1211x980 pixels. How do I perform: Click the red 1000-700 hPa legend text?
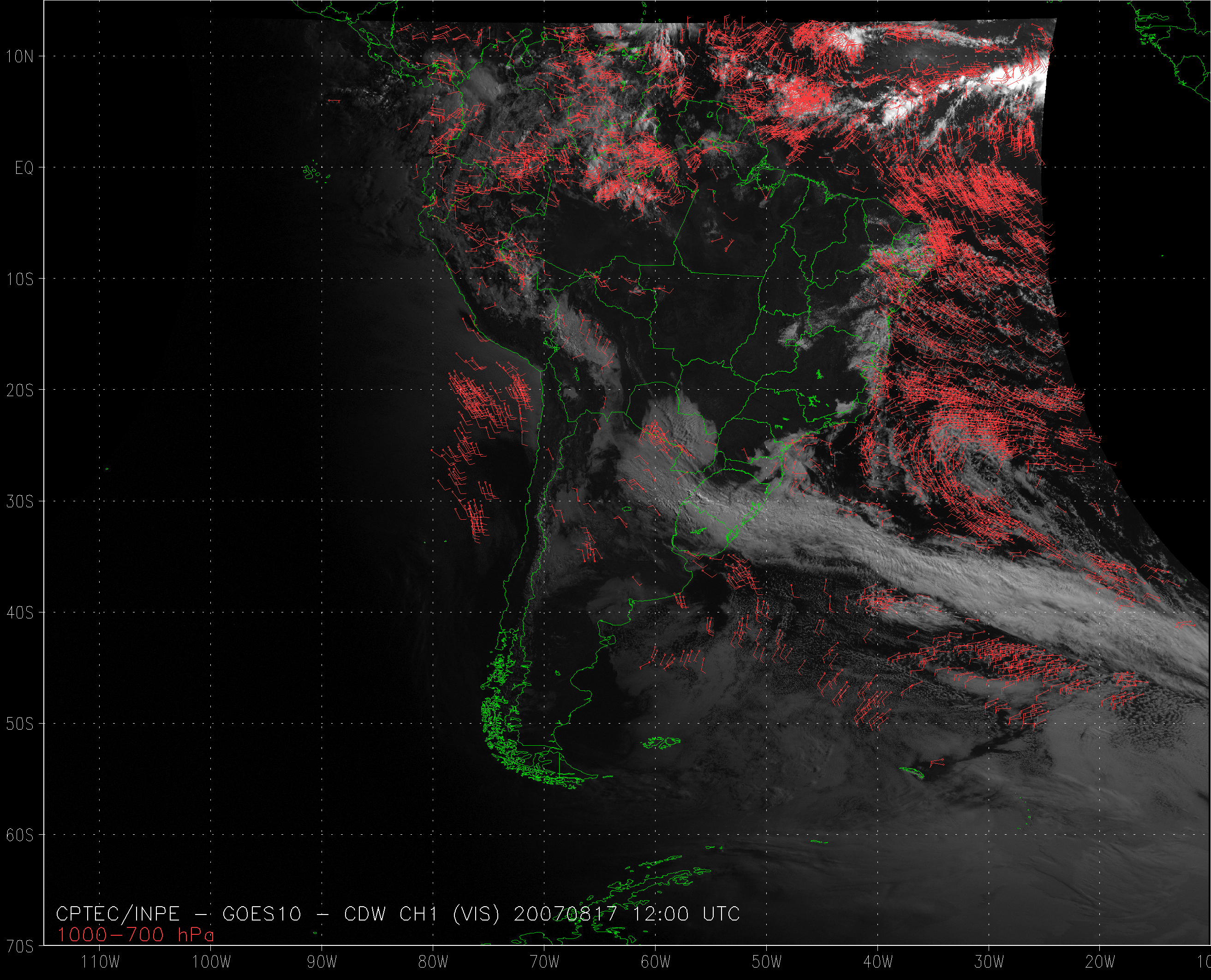click(x=136, y=935)
